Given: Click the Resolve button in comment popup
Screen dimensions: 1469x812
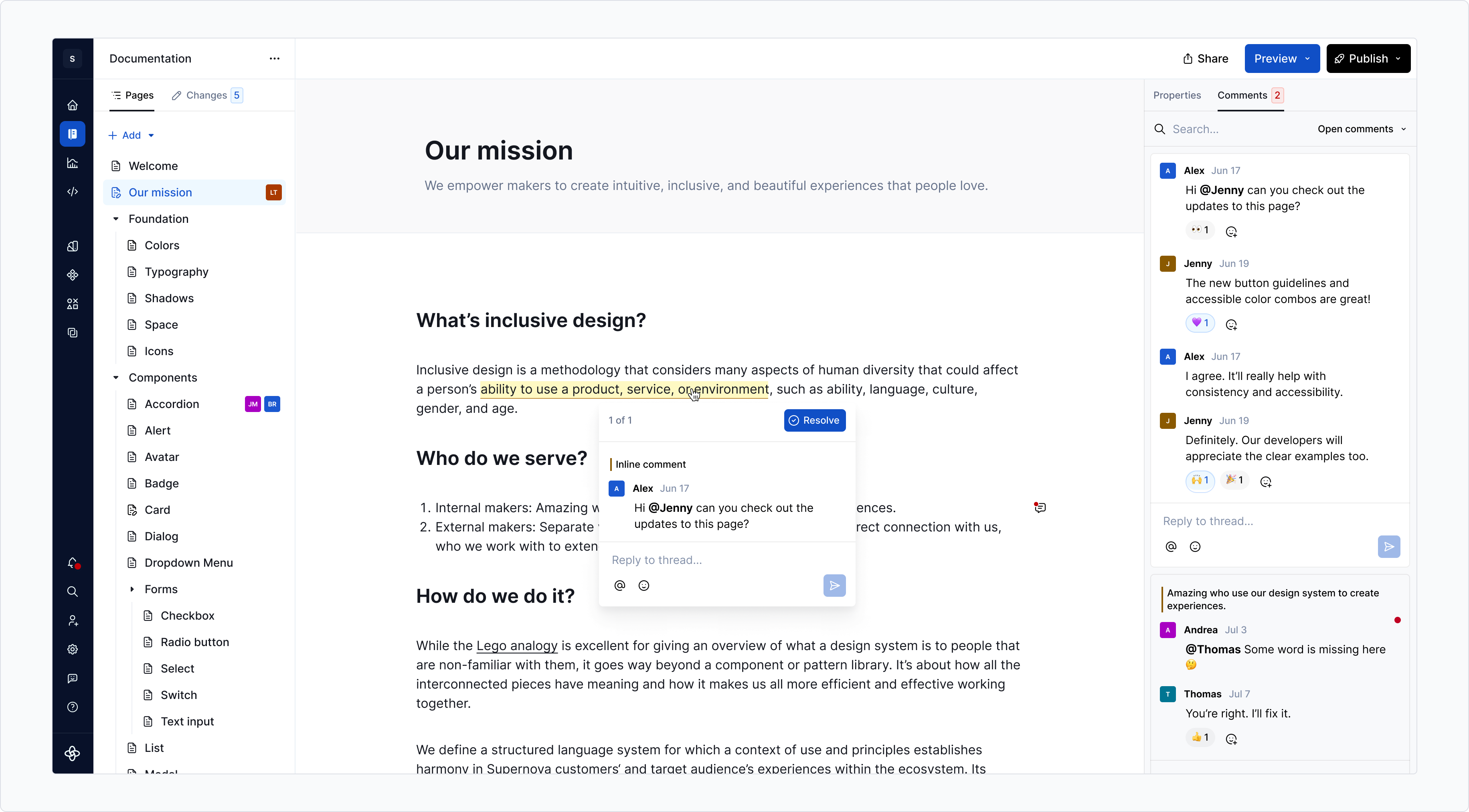Looking at the screenshot, I should (x=814, y=420).
